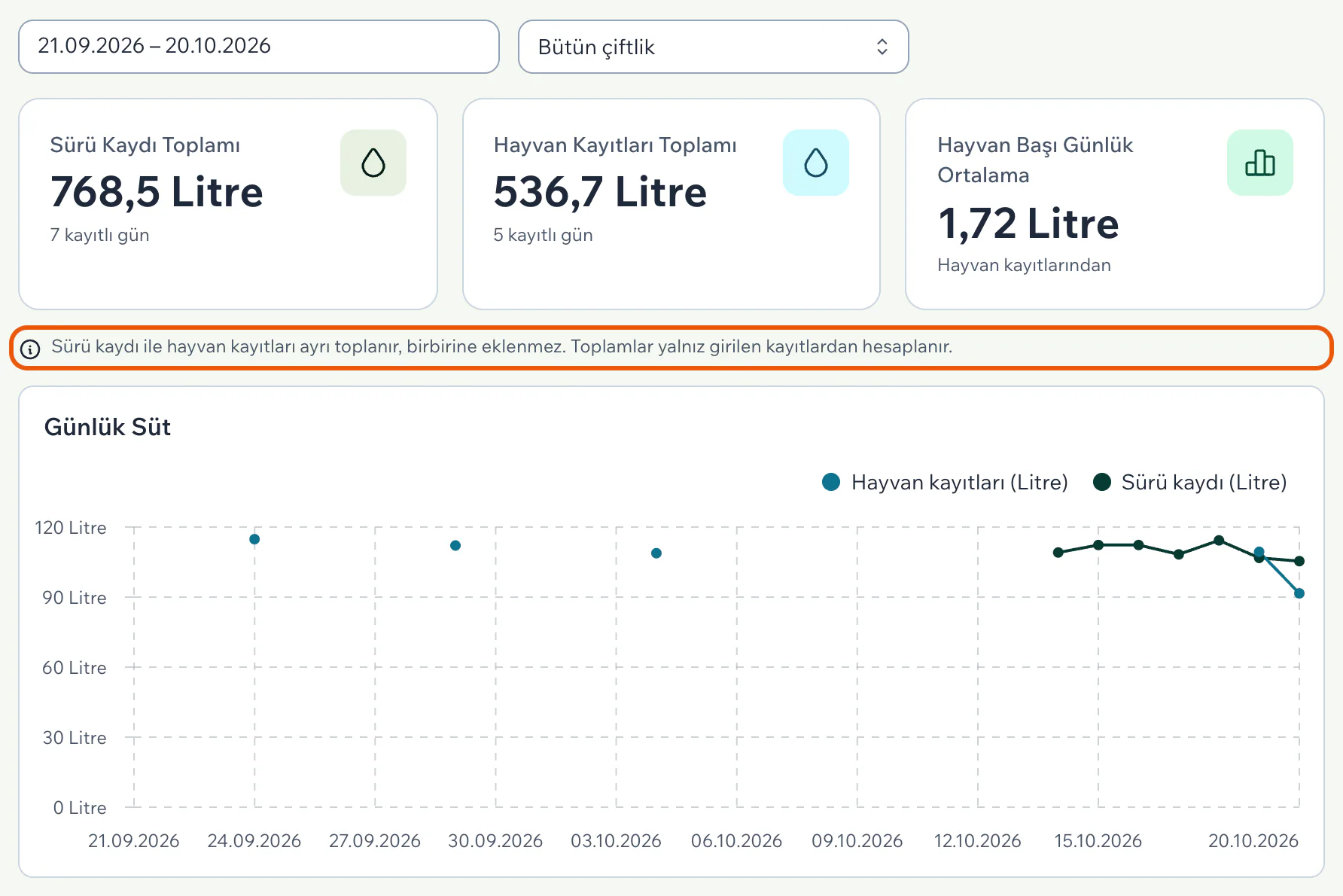Focus the date range field 21.09.2026 – 20.10.2026
The image size is (1343, 896).
click(259, 47)
